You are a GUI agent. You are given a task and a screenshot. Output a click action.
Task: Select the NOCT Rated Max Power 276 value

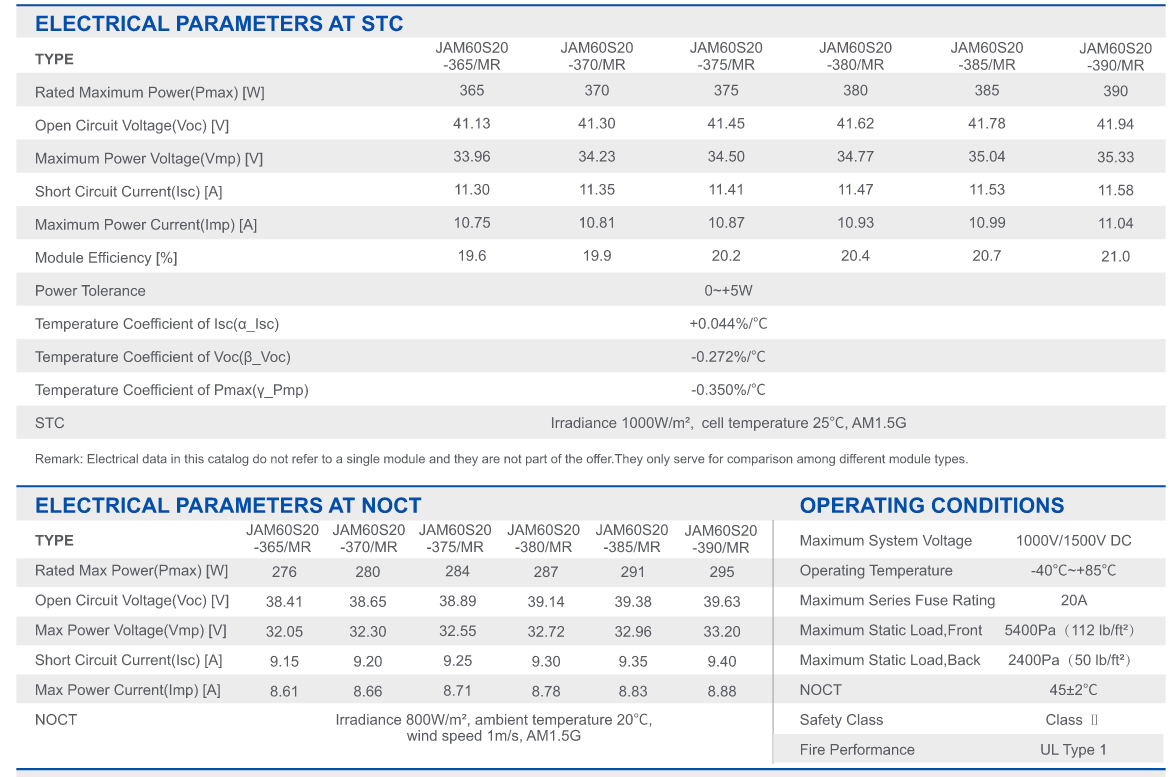coord(284,572)
